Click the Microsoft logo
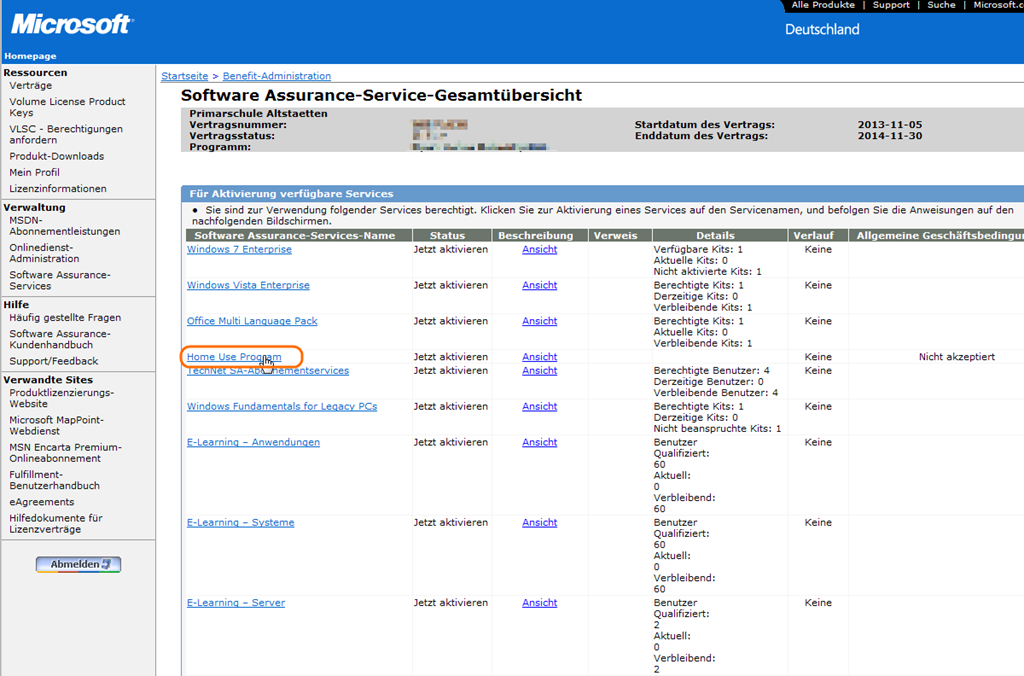 [x=70, y=24]
